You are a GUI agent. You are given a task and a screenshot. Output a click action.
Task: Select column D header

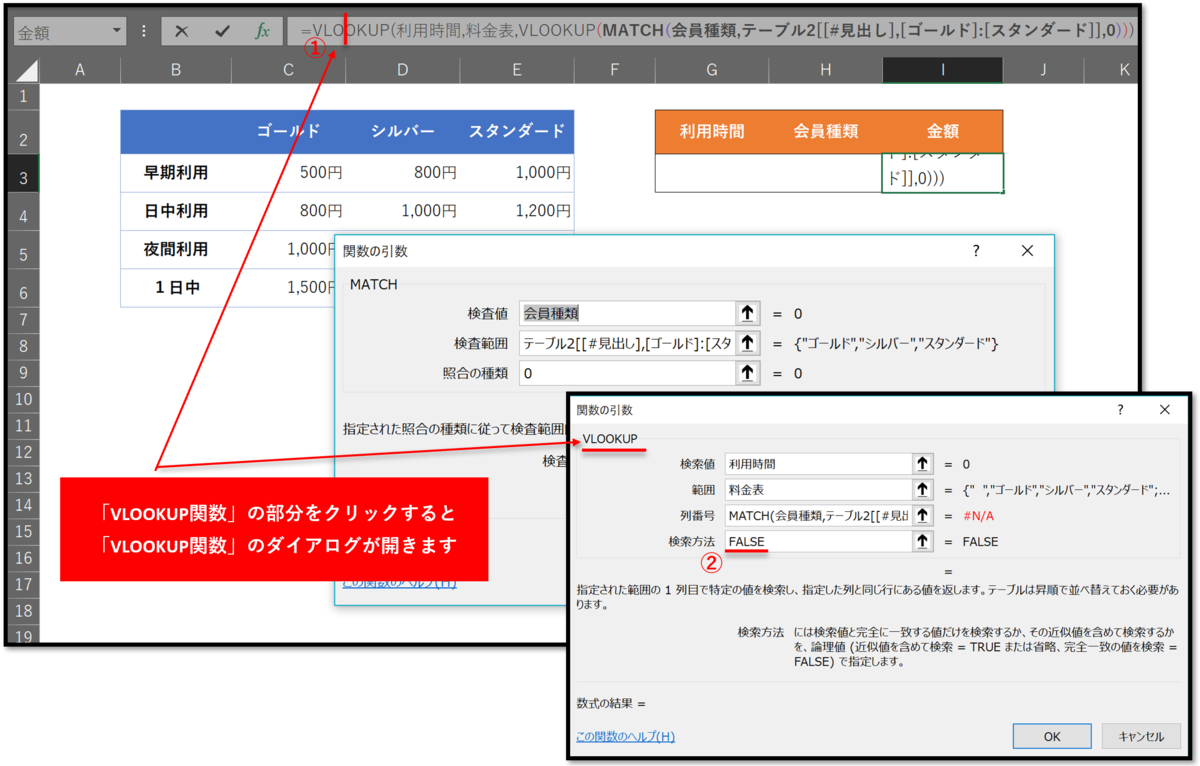click(403, 69)
